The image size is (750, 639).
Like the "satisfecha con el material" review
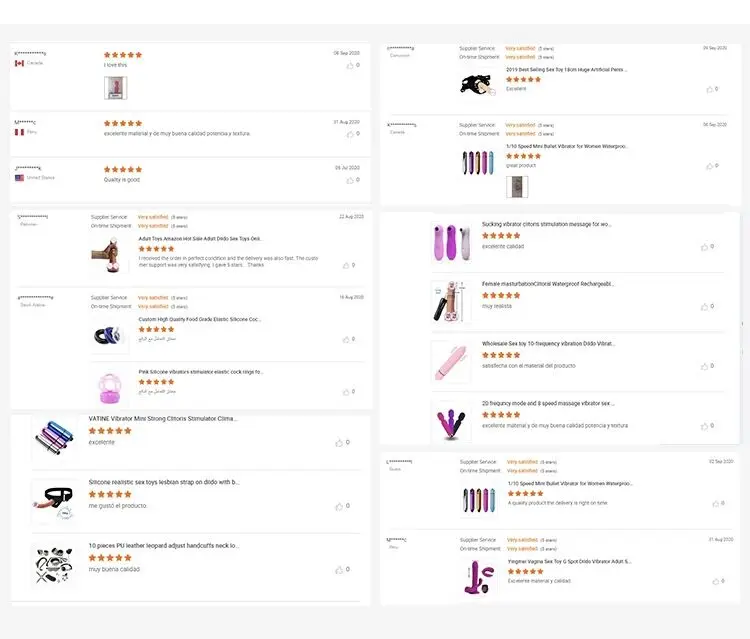704,365
